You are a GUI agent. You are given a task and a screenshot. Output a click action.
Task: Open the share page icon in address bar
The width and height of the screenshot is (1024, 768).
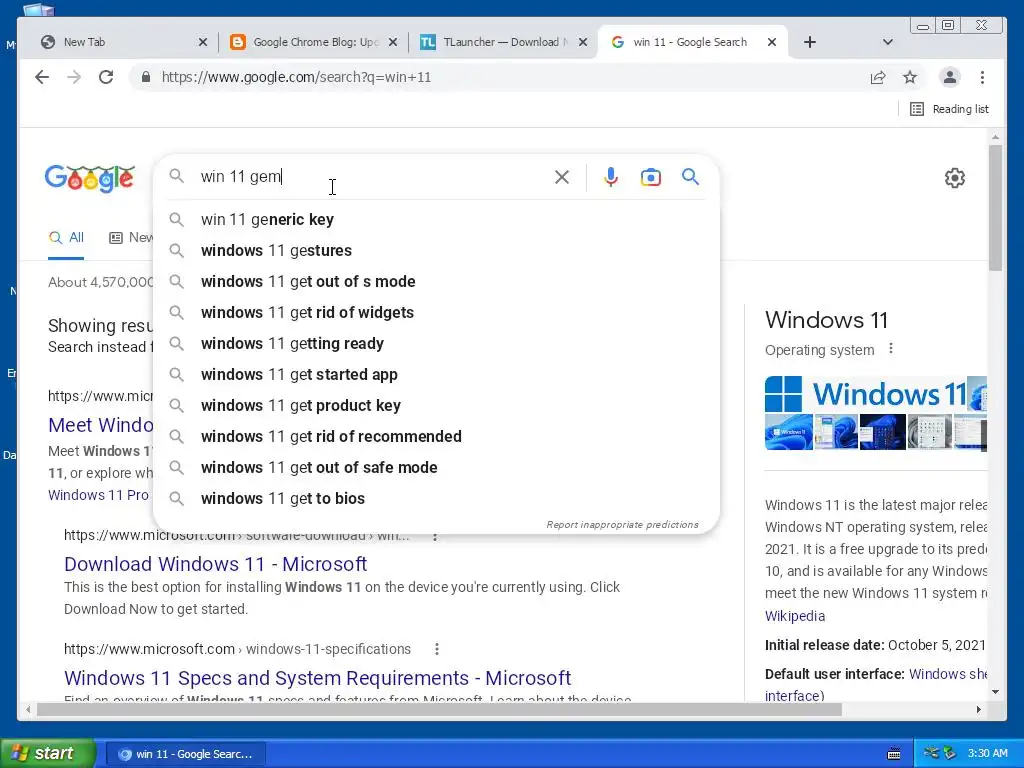point(878,78)
